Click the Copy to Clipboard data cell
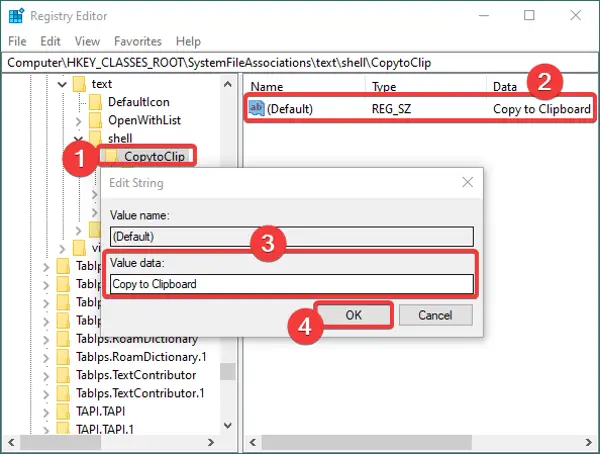Screen dimensions: 600x454 click(541, 109)
